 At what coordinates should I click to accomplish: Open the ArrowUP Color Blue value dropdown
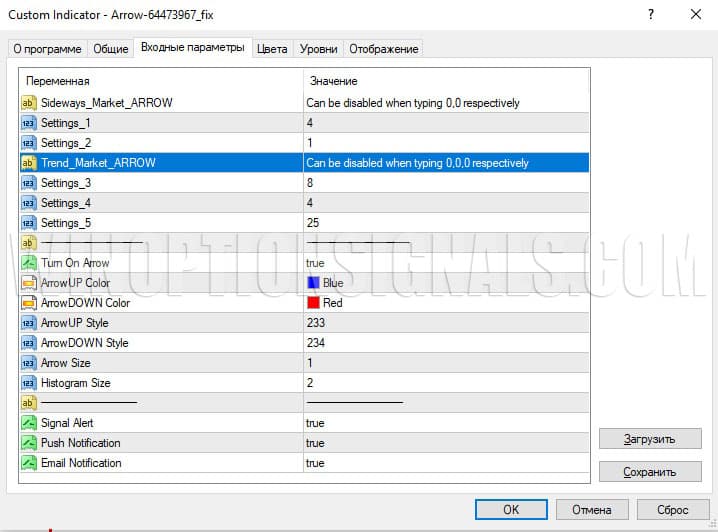click(x=445, y=283)
